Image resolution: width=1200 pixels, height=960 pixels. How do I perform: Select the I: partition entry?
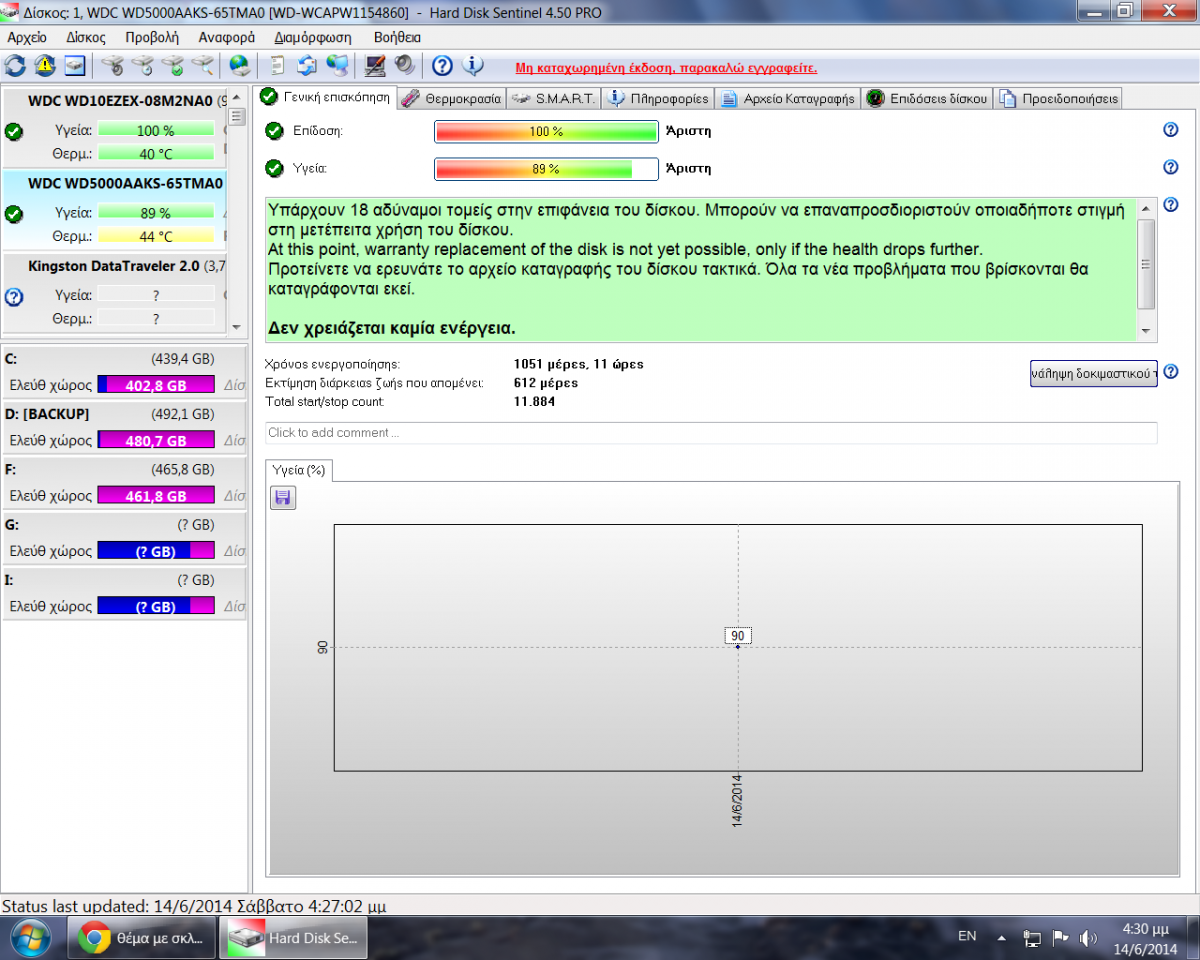point(124,593)
